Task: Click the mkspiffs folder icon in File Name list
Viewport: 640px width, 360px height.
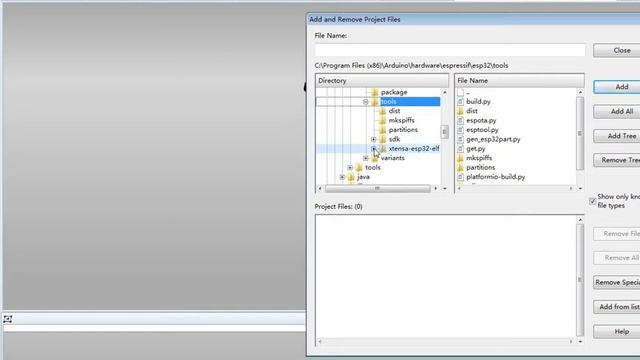Action: click(x=460, y=158)
